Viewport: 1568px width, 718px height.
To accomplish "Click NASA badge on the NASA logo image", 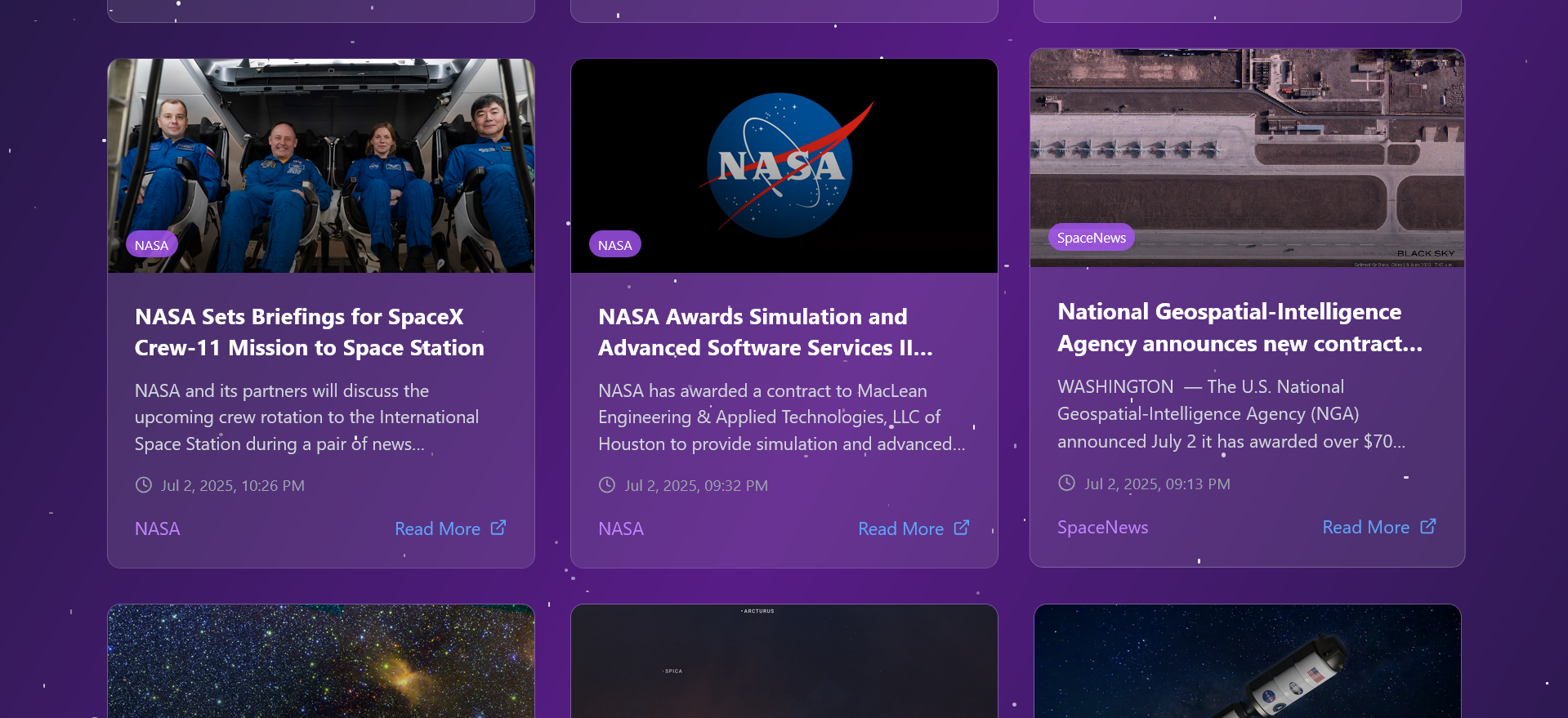I will (614, 245).
